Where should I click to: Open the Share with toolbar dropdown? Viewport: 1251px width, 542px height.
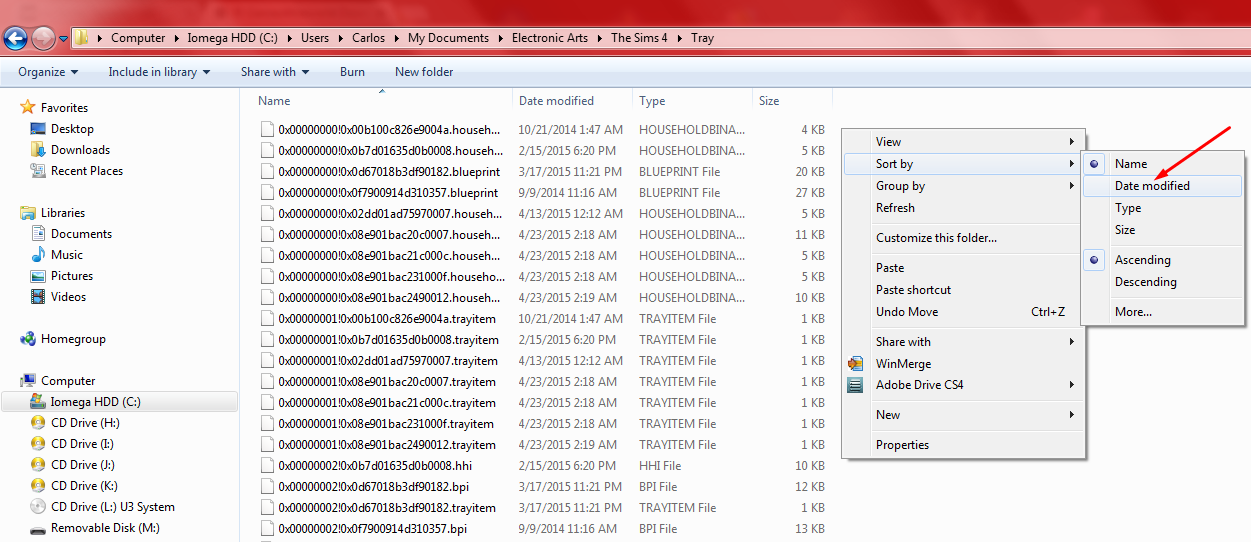click(x=275, y=72)
